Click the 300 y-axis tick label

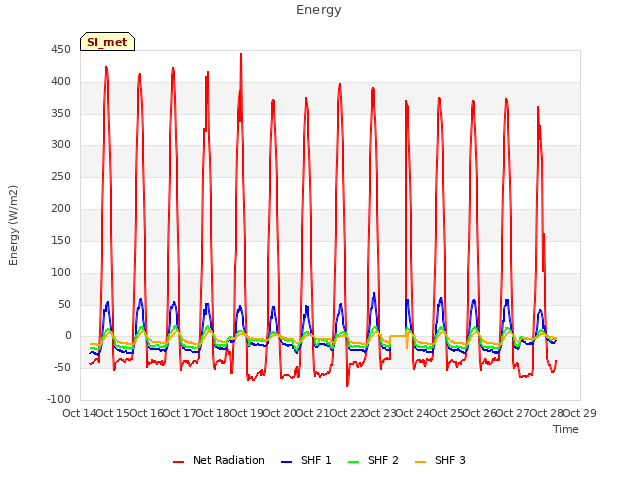click(61, 145)
